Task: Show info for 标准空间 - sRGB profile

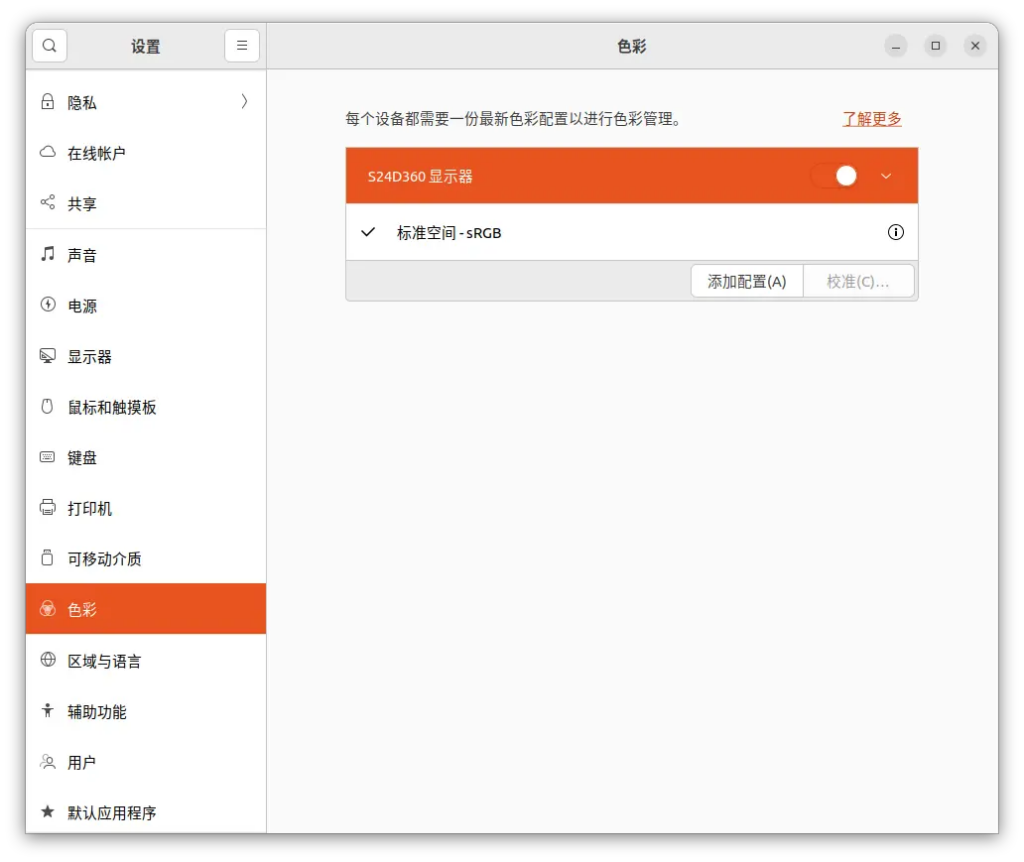Action: click(895, 232)
